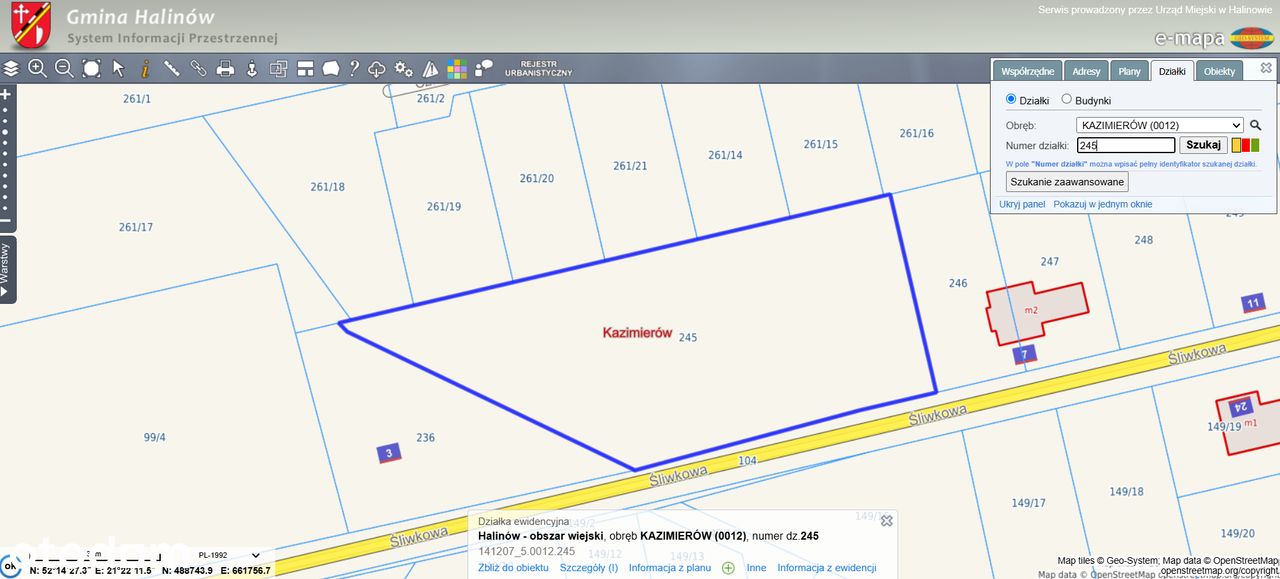Click the magnifier icon next to Obręb

[x=1256, y=126]
